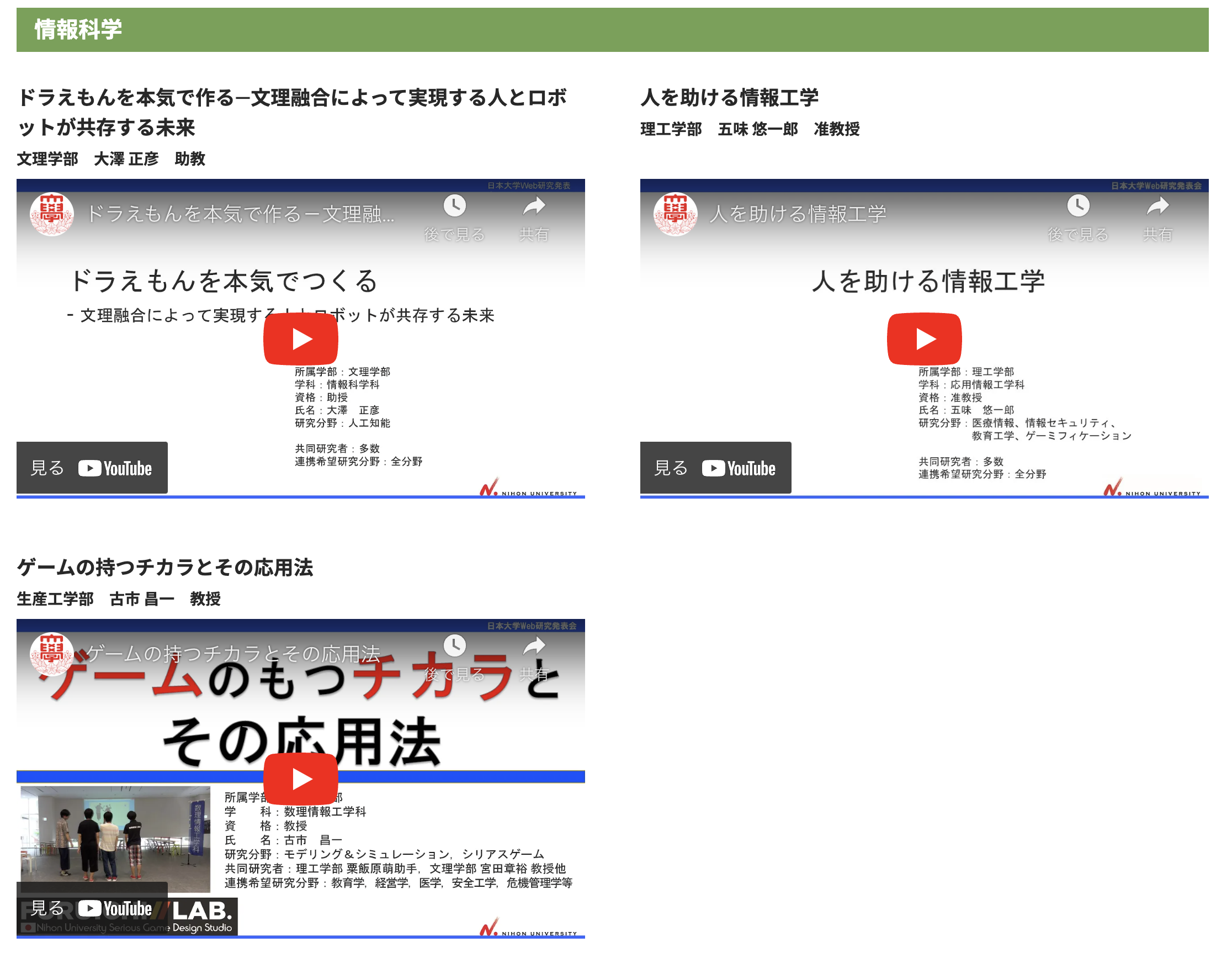The height and width of the screenshot is (953, 1232).
Task: Open ゲームの持つチカラとその応用法 video title link
Action: tap(232, 653)
